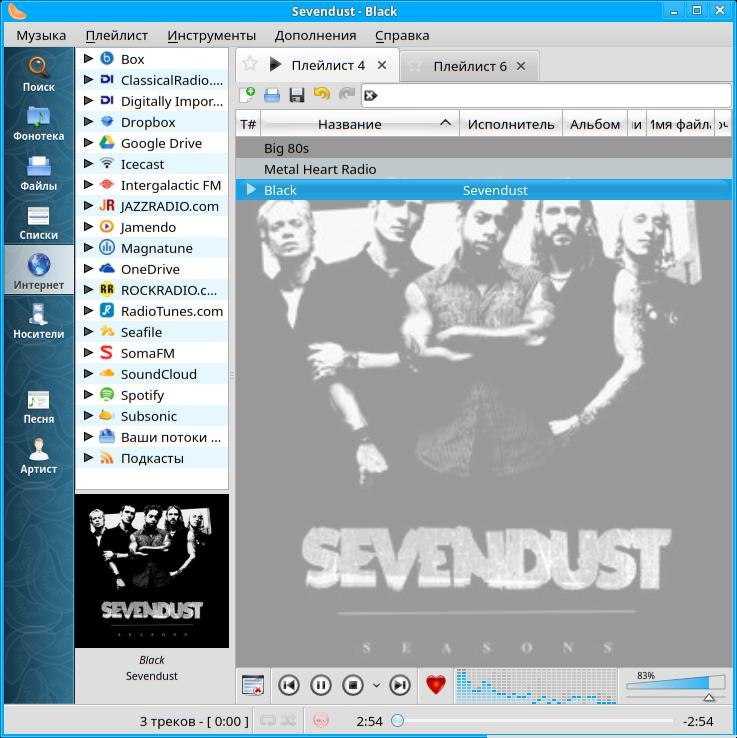Open the Дополнения menu
Viewport: 737px width, 738px height.
315,36
